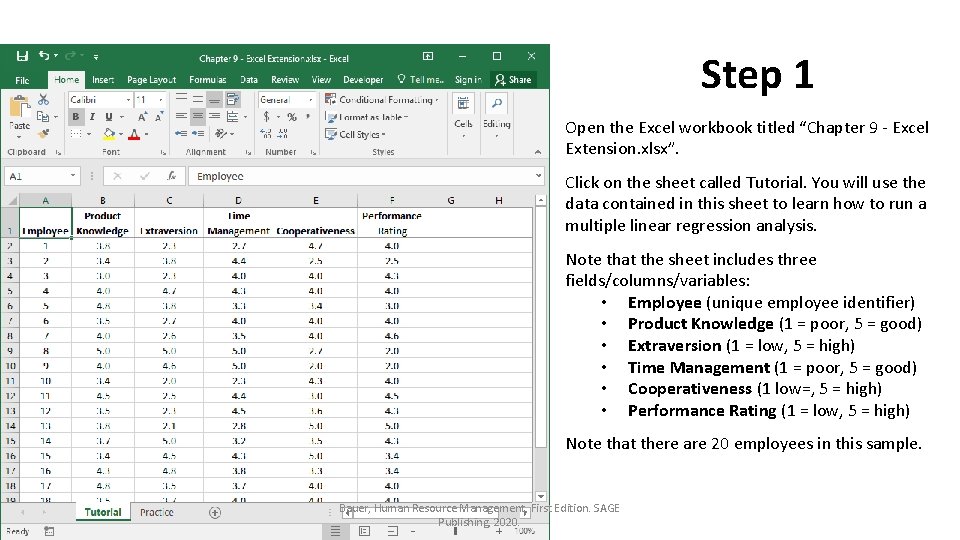Viewport: 960px width, 540px height.
Task: Click the Ribbon Display Options icon
Action: pyautogui.click(x=428, y=56)
